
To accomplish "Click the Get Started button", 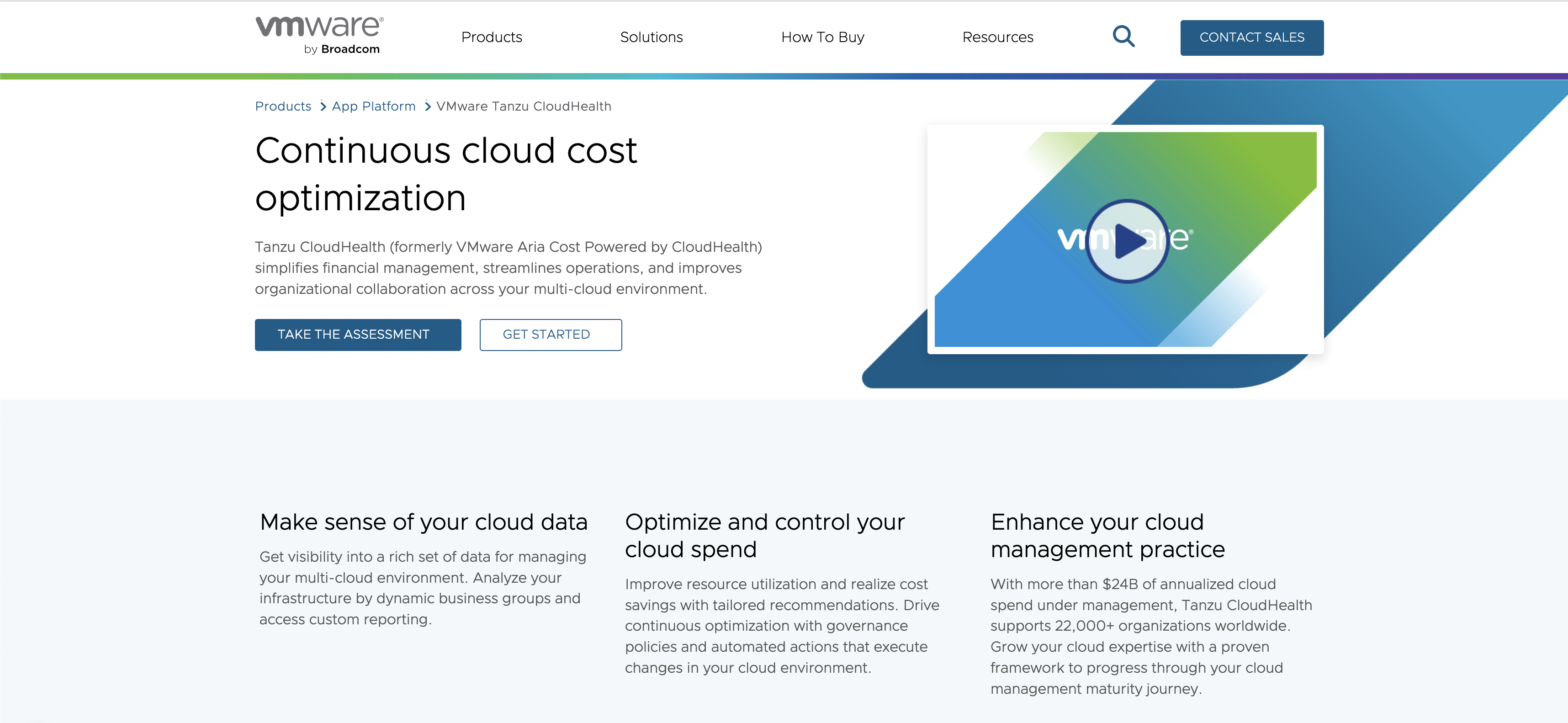I will pos(550,335).
